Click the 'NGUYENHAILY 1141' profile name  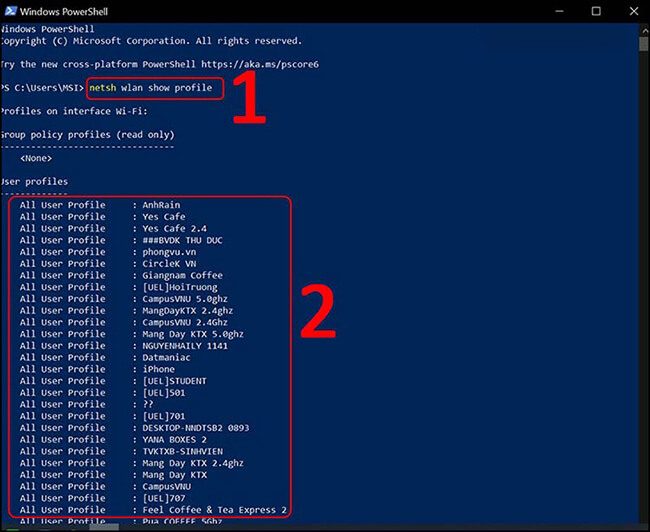[185, 346]
